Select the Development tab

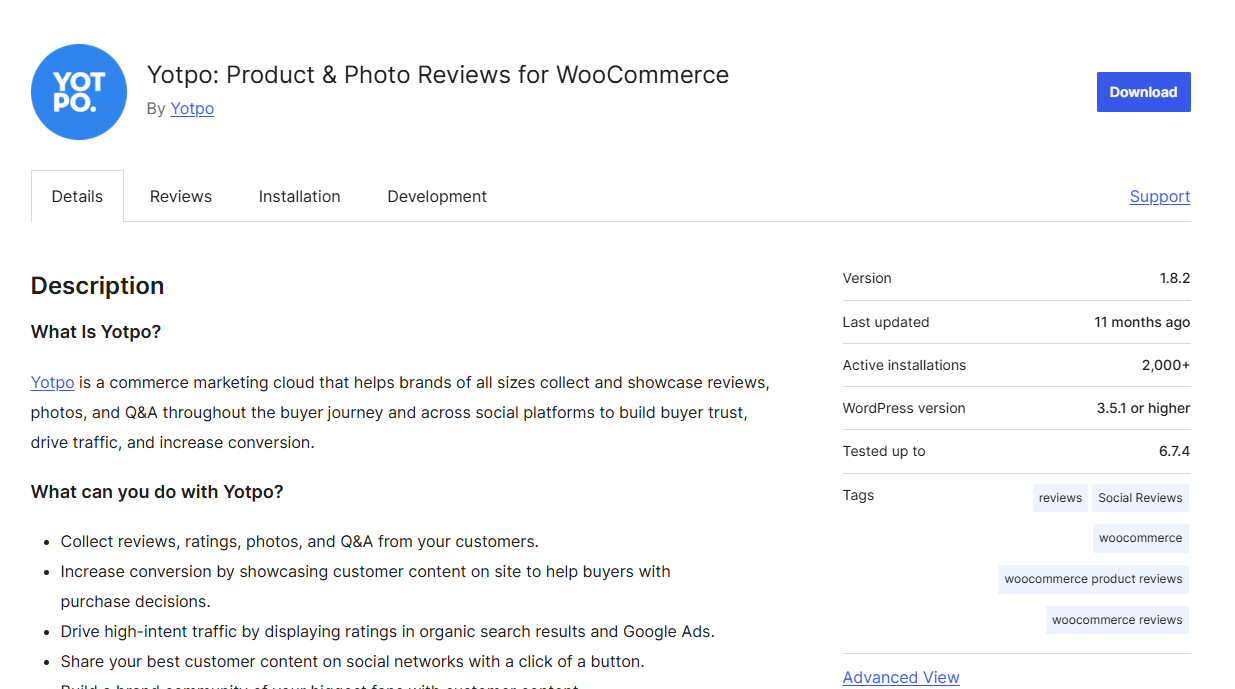coord(437,196)
